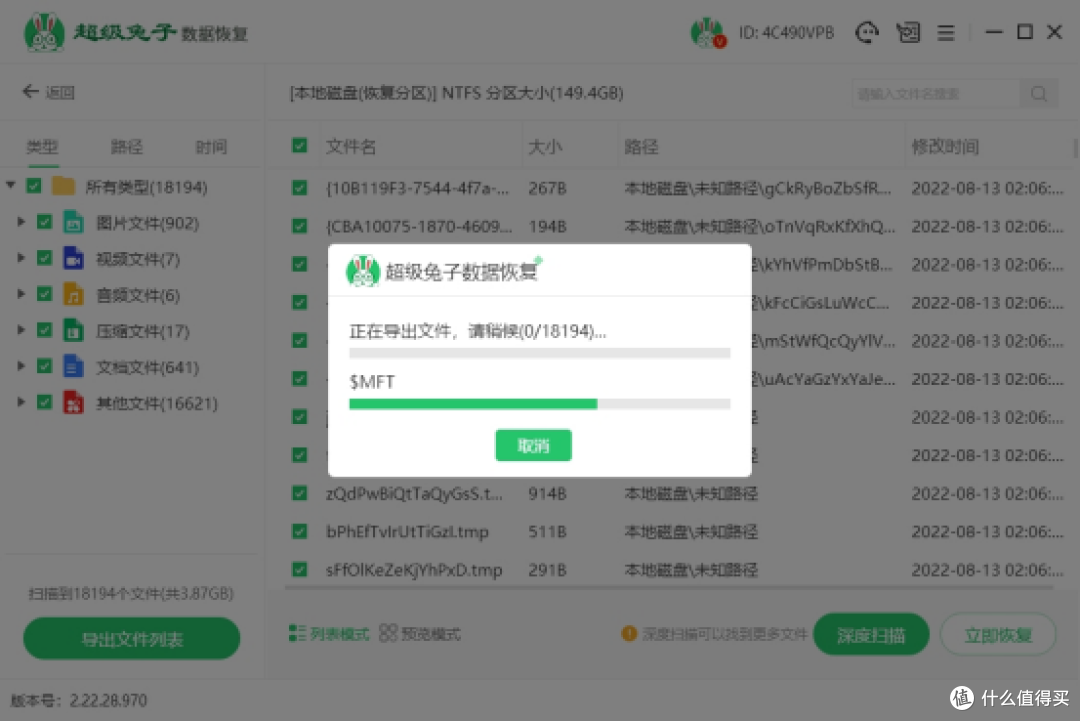Select the 时间 tab

pos(211,147)
